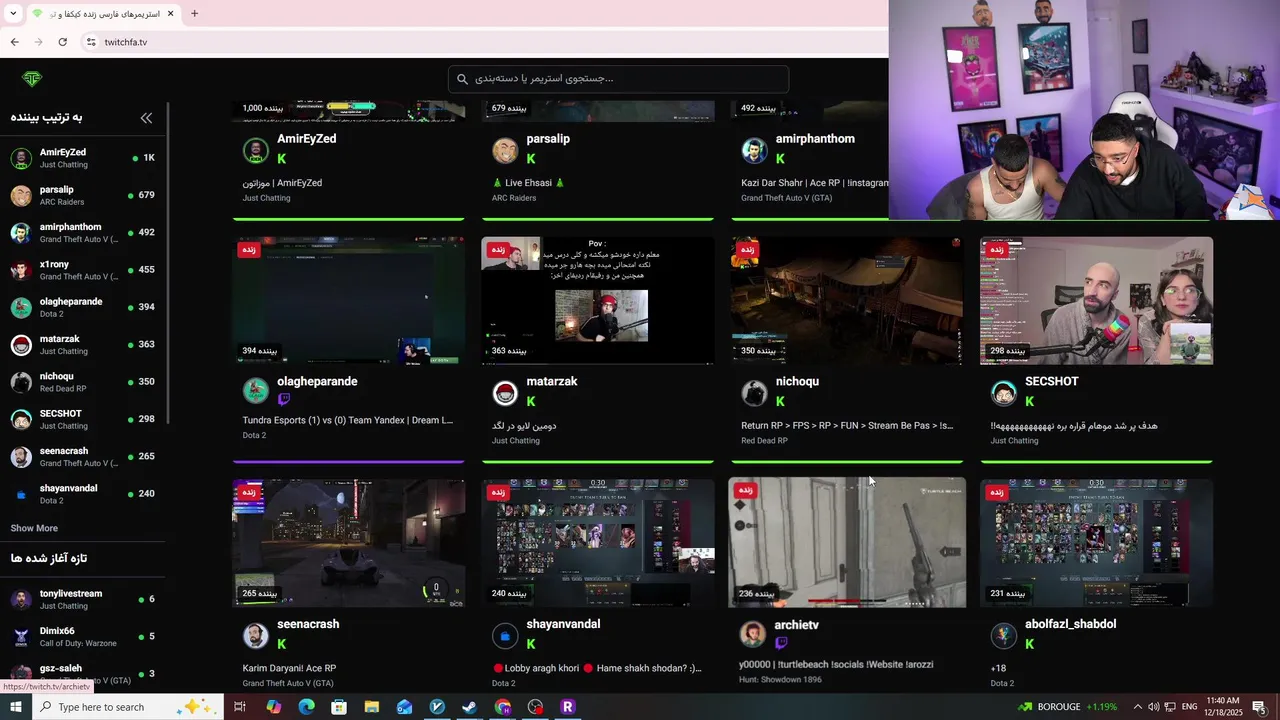Image resolution: width=1280 pixels, height=720 pixels.
Task: Open tonylivestream in sidebar
Action: tap(82, 599)
